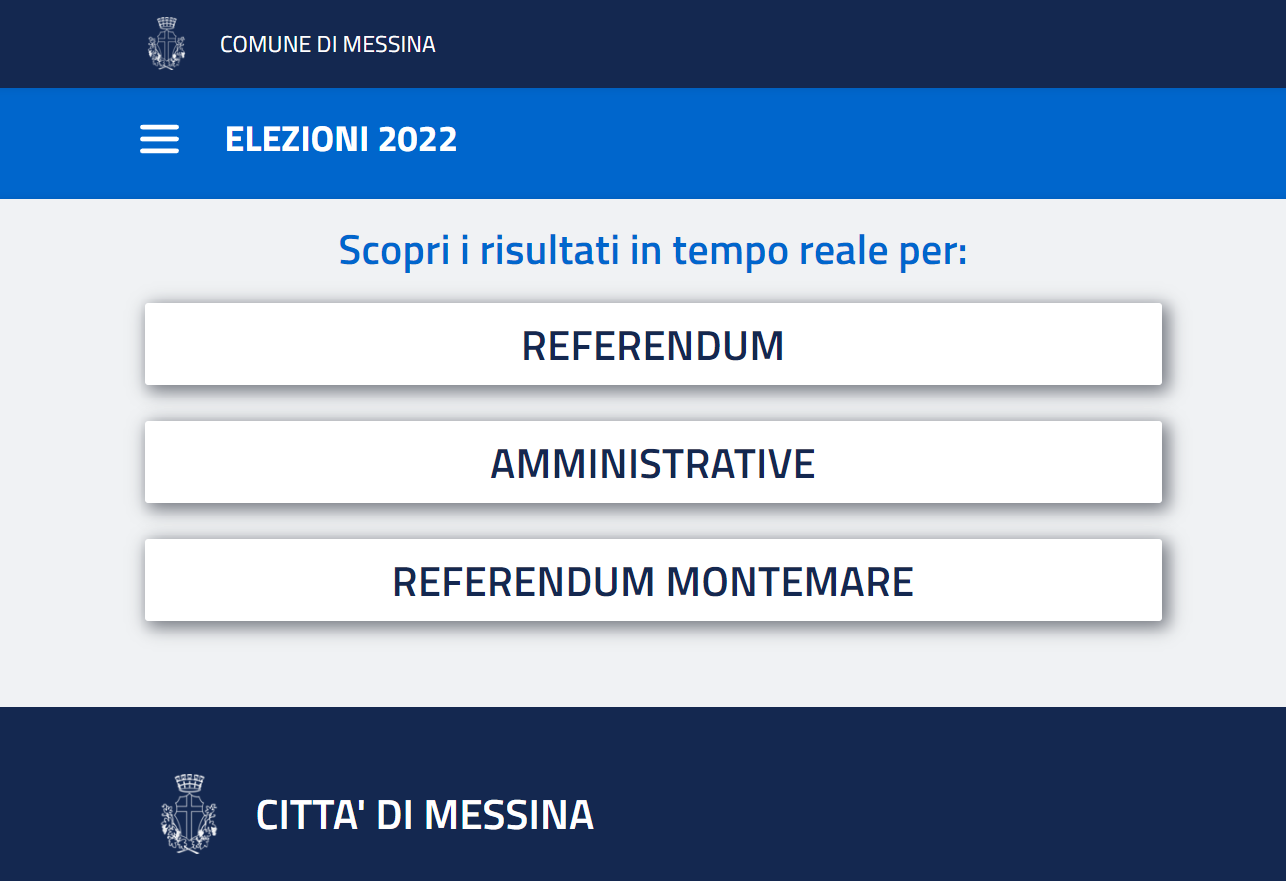Image resolution: width=1286 pixels, height=881 pixels.
Task: Click the COMUNE DI MESSINA header link
Action: pyautogui.click(x=327, y=43)
